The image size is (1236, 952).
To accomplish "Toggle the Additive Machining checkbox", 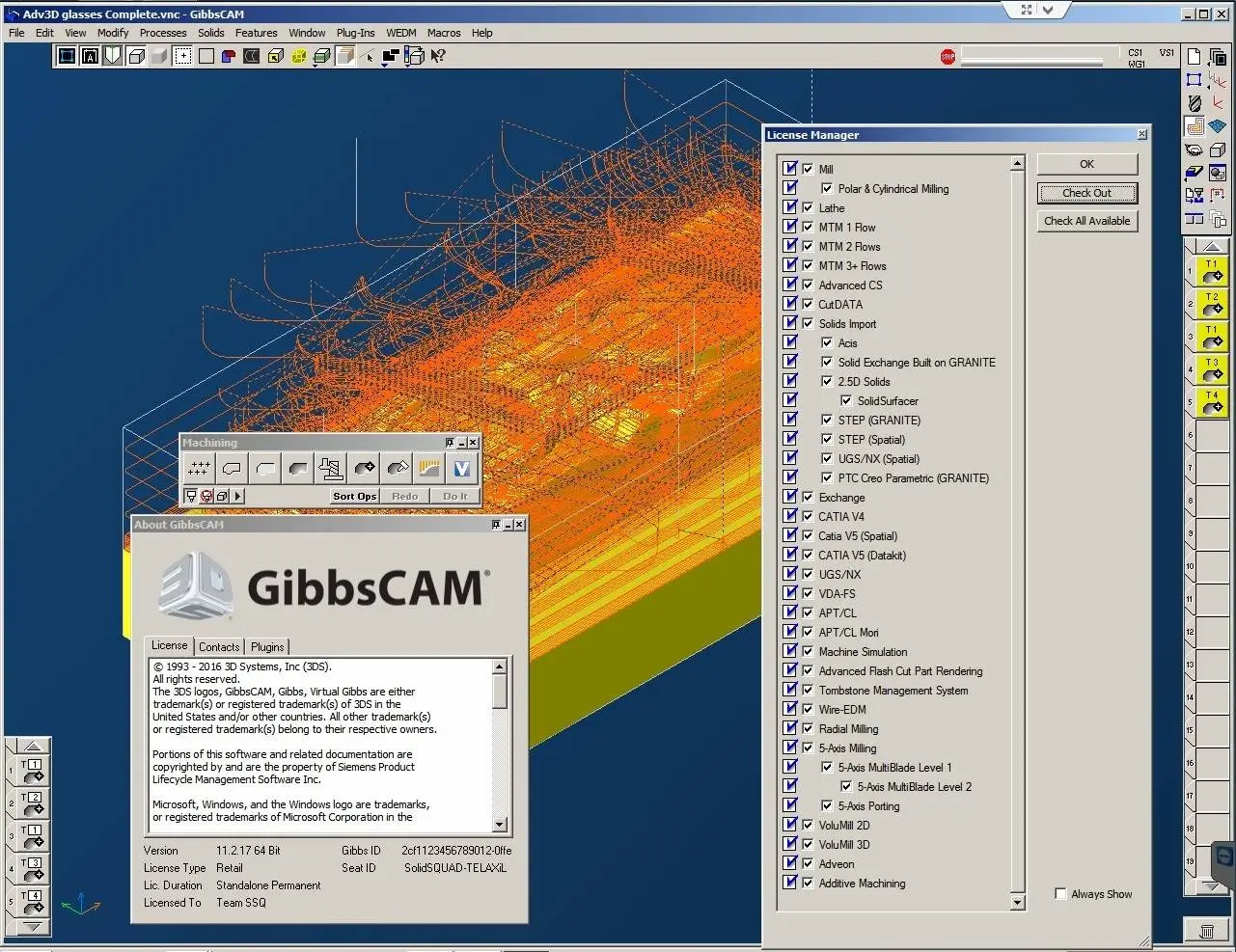I will pyautogui.click(x=808, y=883).
